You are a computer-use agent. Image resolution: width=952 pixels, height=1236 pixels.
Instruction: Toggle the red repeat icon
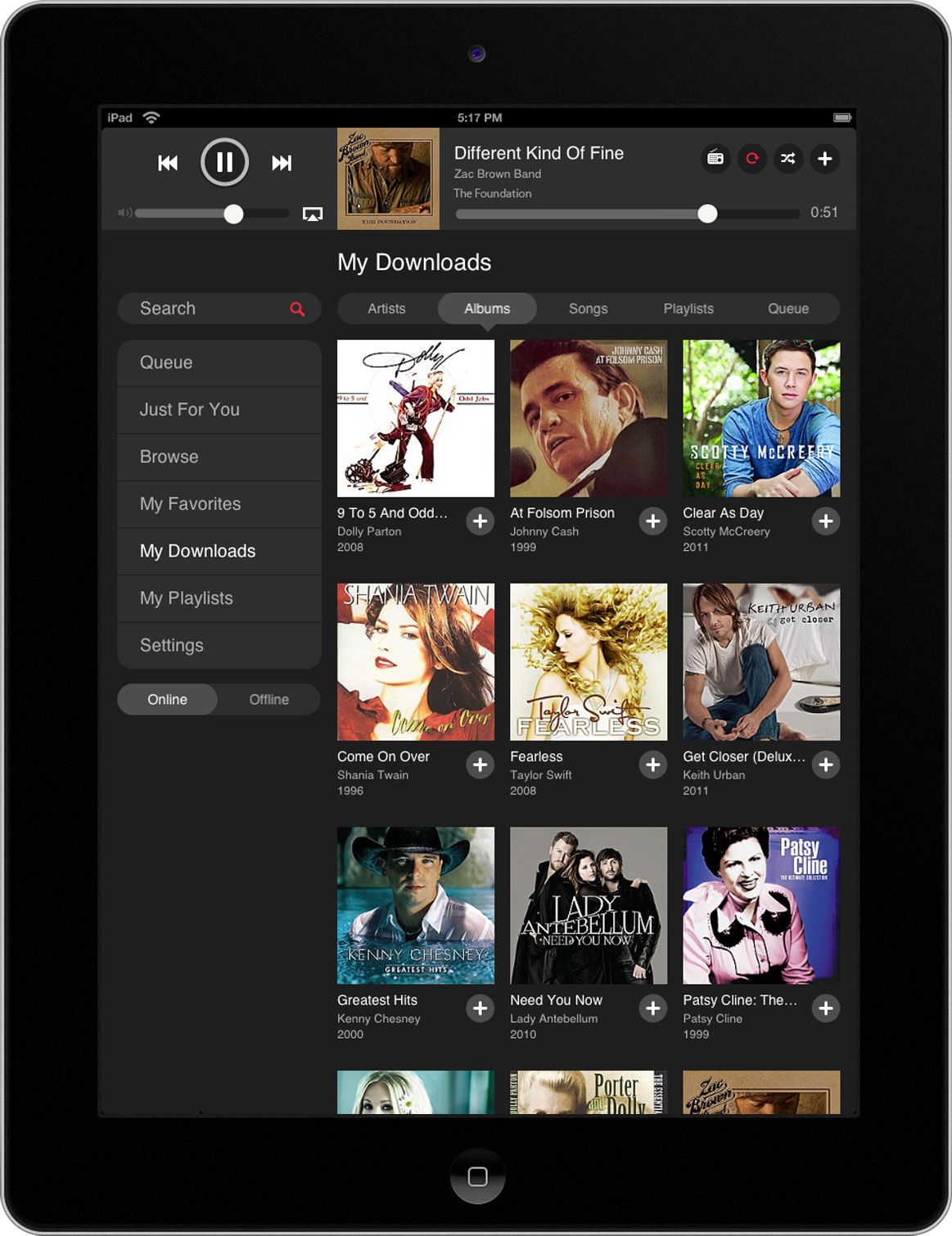click(752, 158)
